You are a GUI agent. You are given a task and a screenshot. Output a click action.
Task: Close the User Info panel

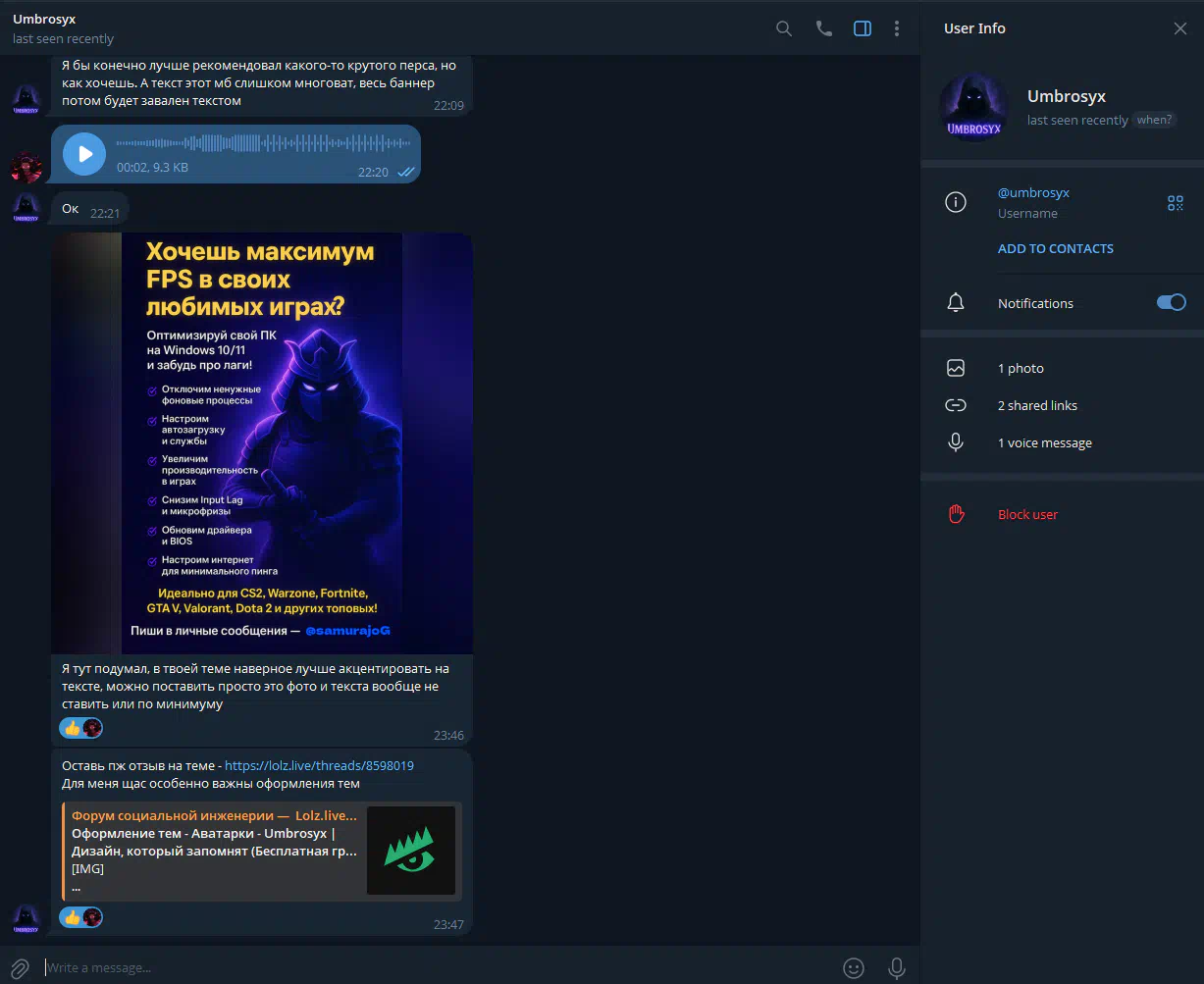[x=1180, y=28]
